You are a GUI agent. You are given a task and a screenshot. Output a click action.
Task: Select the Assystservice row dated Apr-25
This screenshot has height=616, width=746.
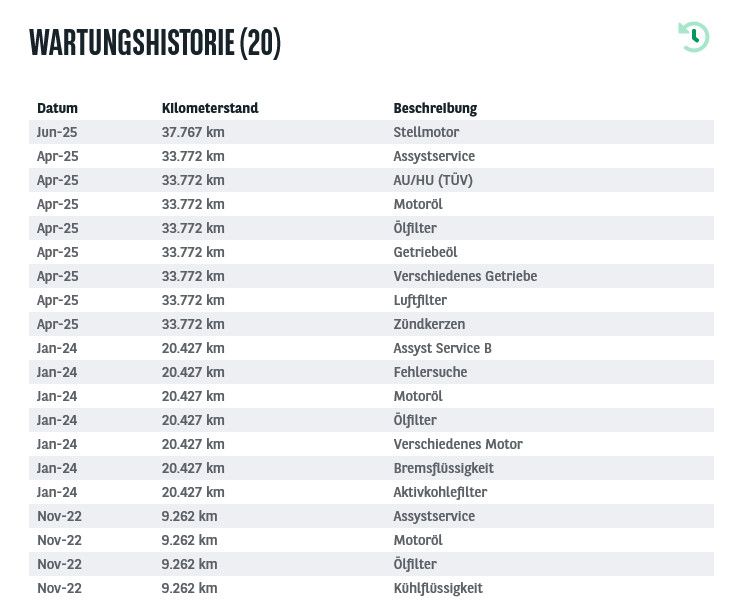click(x=434, y=156)
